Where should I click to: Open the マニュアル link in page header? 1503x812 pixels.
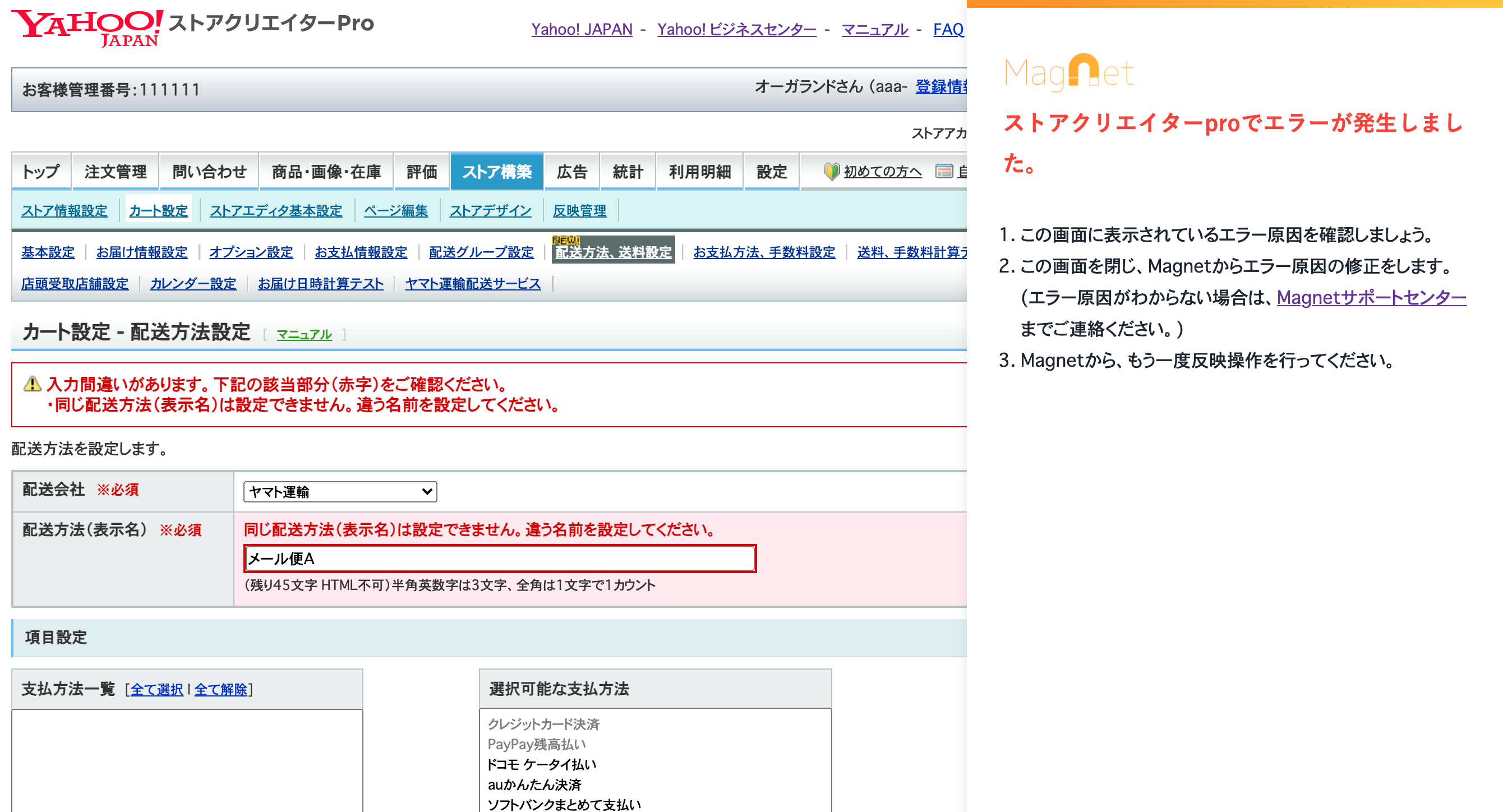pyautogui.click(x=875, y=29)
